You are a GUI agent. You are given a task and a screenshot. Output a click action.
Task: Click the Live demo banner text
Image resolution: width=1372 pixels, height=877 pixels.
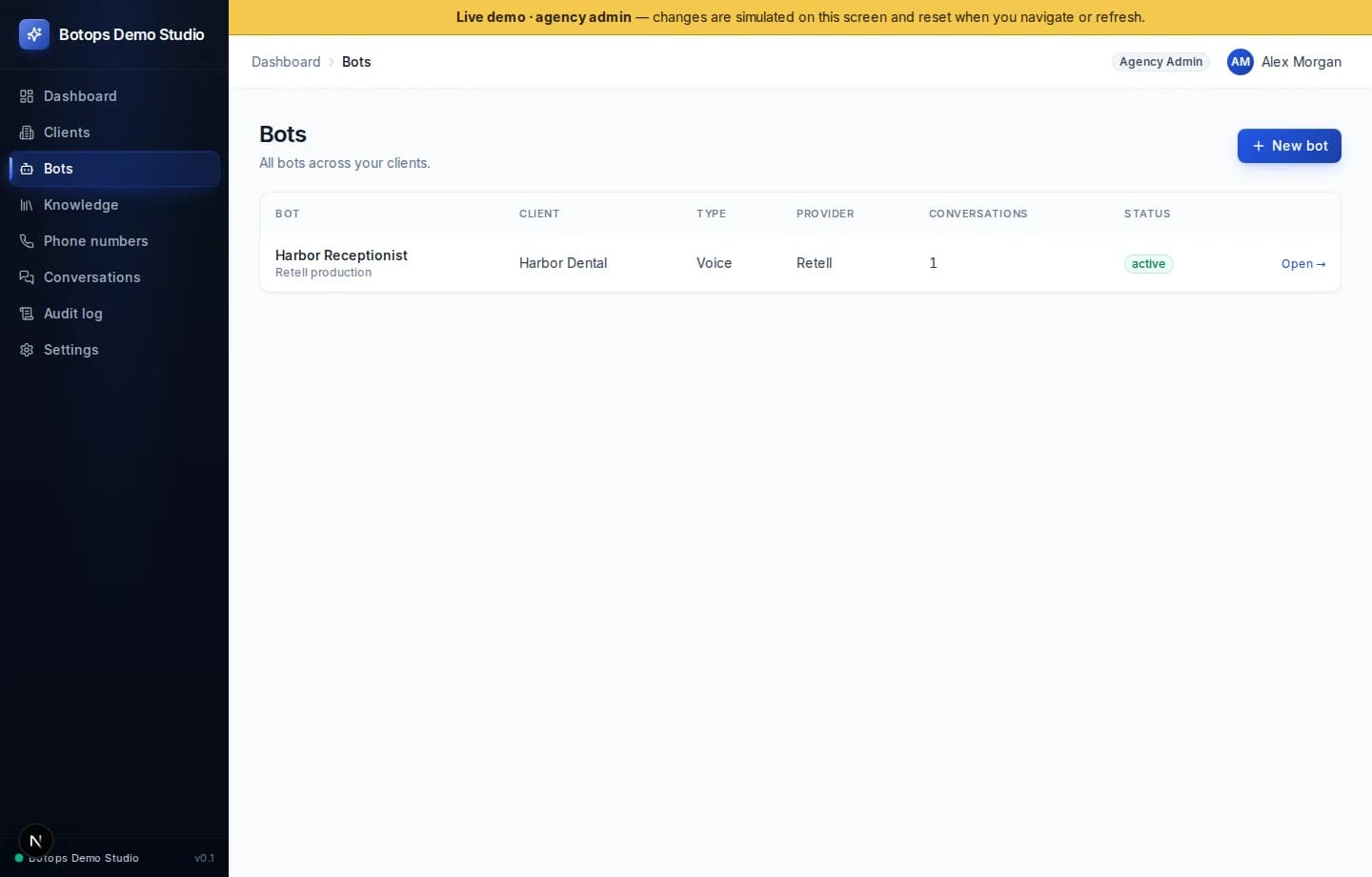tap(800, 17)
